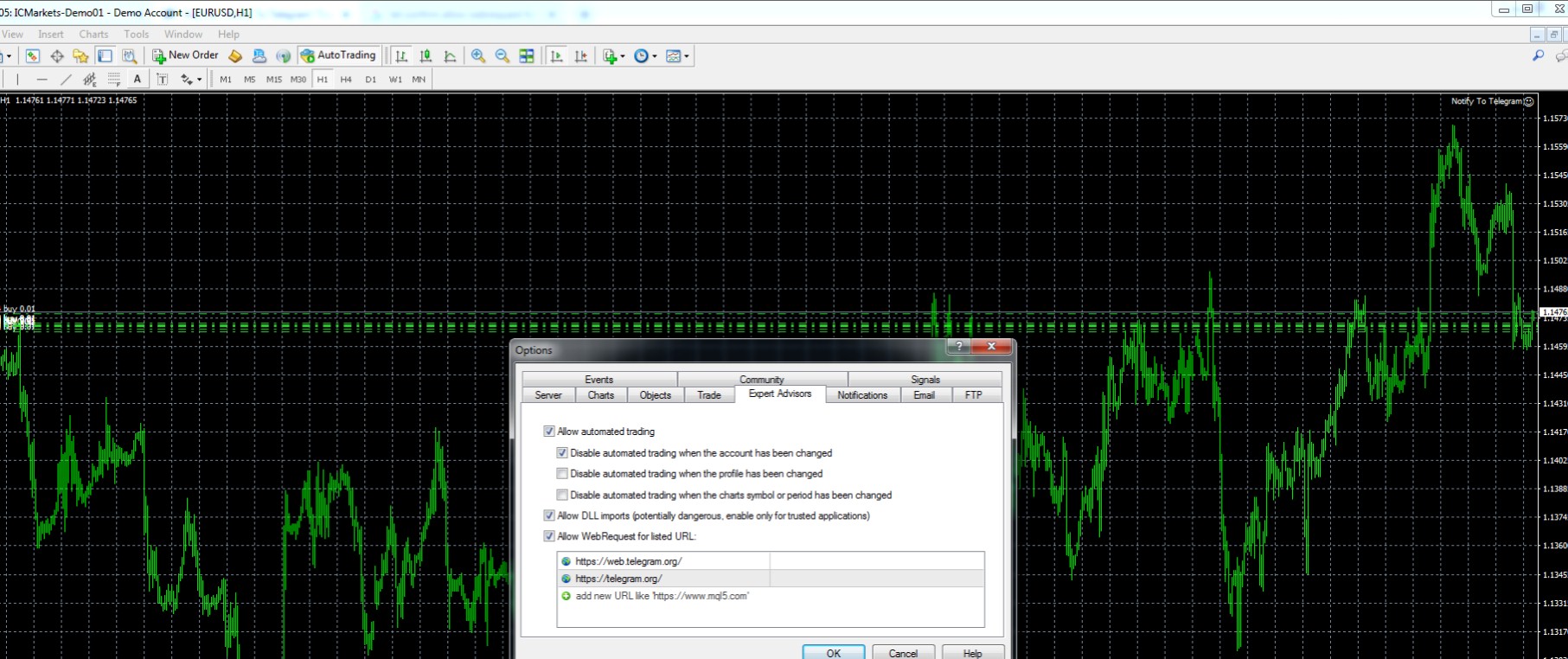Toggle the AutoTrading button
1568x659 pixels.
point(338,55)
